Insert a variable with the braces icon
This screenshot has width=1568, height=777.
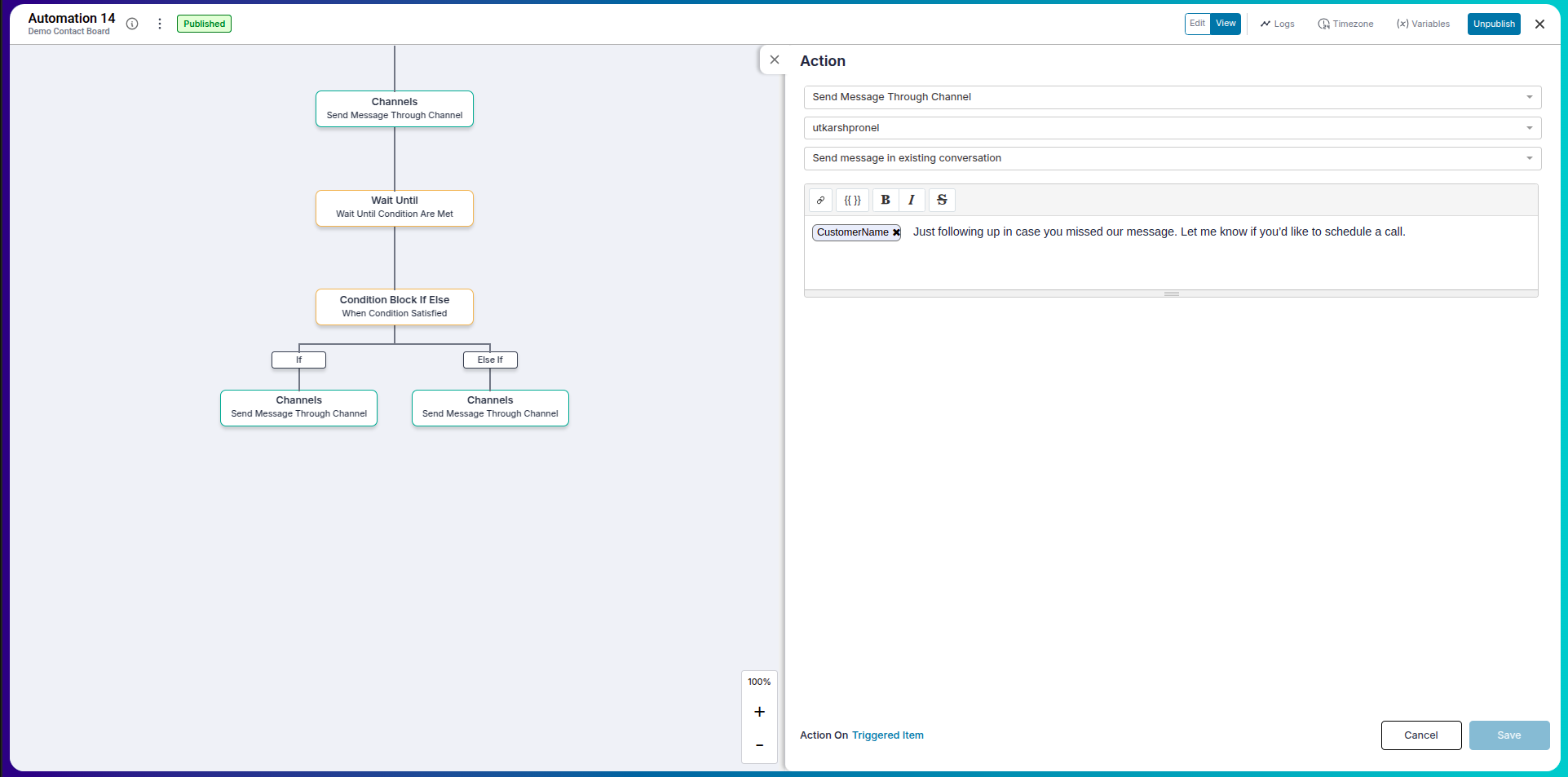point(852,200)
